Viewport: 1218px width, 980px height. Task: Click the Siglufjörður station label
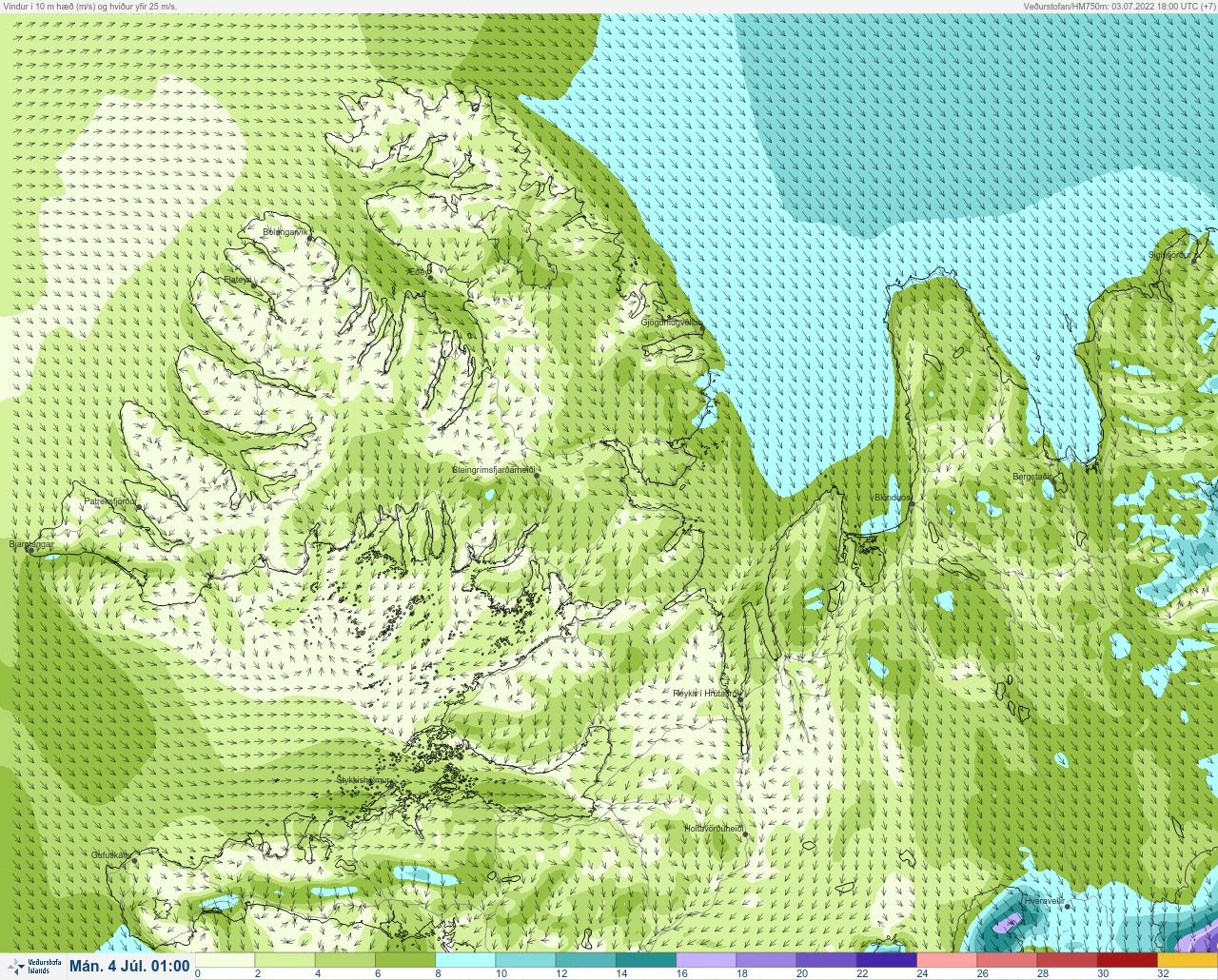[x=1169, y=255]
